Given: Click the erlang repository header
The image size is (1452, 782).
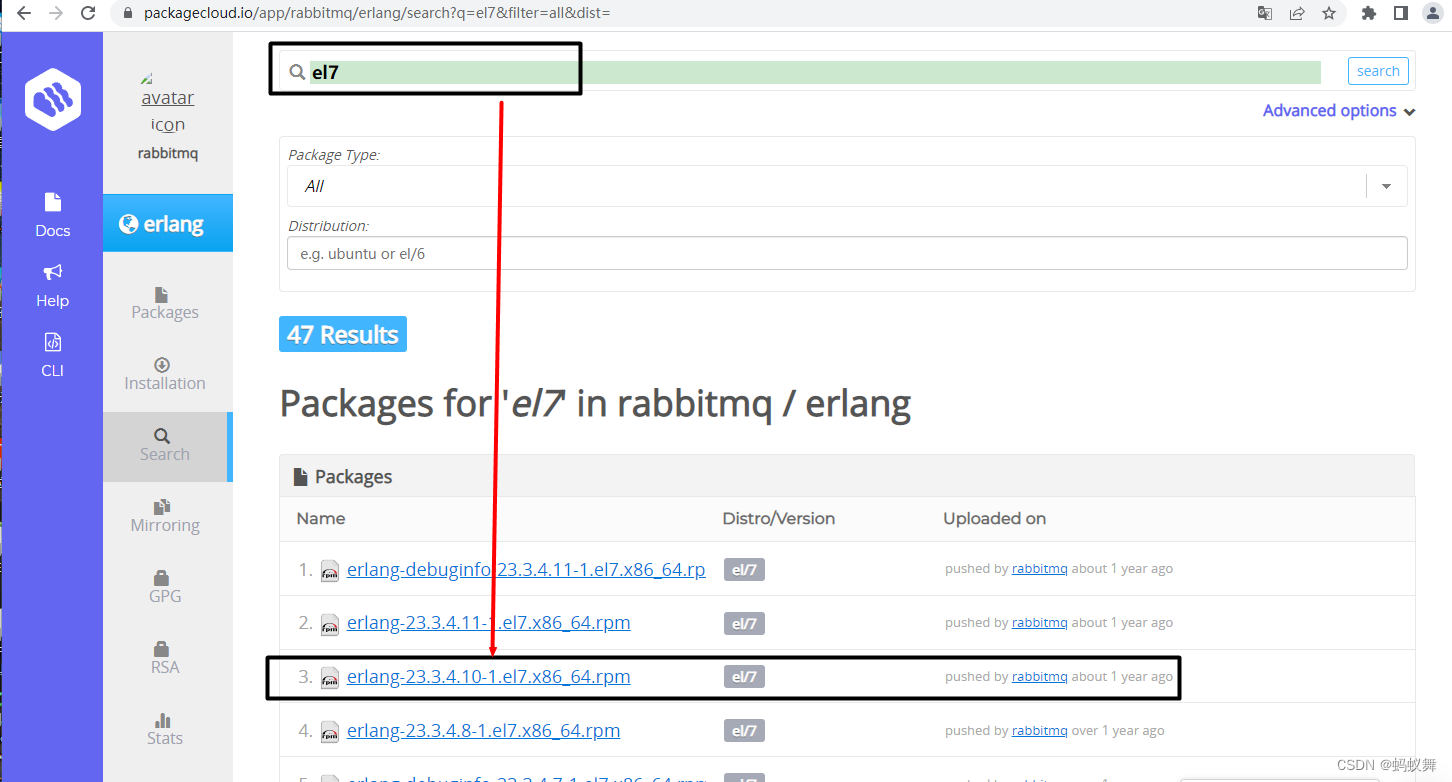Looking at the screenshot, I should tap(168, 223).
